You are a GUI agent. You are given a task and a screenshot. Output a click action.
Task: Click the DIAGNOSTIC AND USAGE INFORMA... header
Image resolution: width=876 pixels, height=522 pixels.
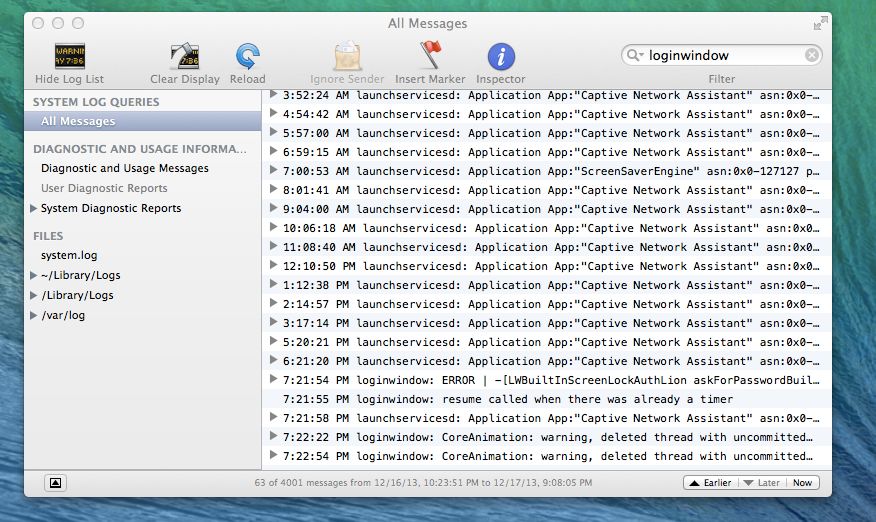[x=140, y=149]
